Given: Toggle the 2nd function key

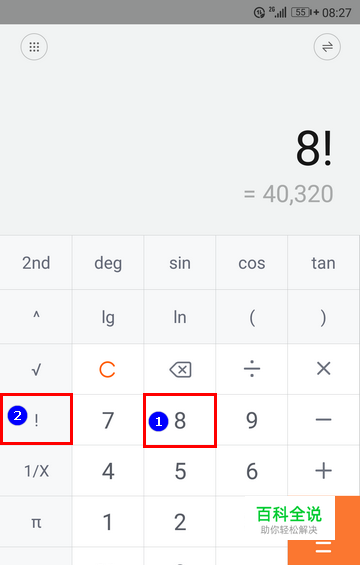Looking at the screenshot, I should pos(36,263).
